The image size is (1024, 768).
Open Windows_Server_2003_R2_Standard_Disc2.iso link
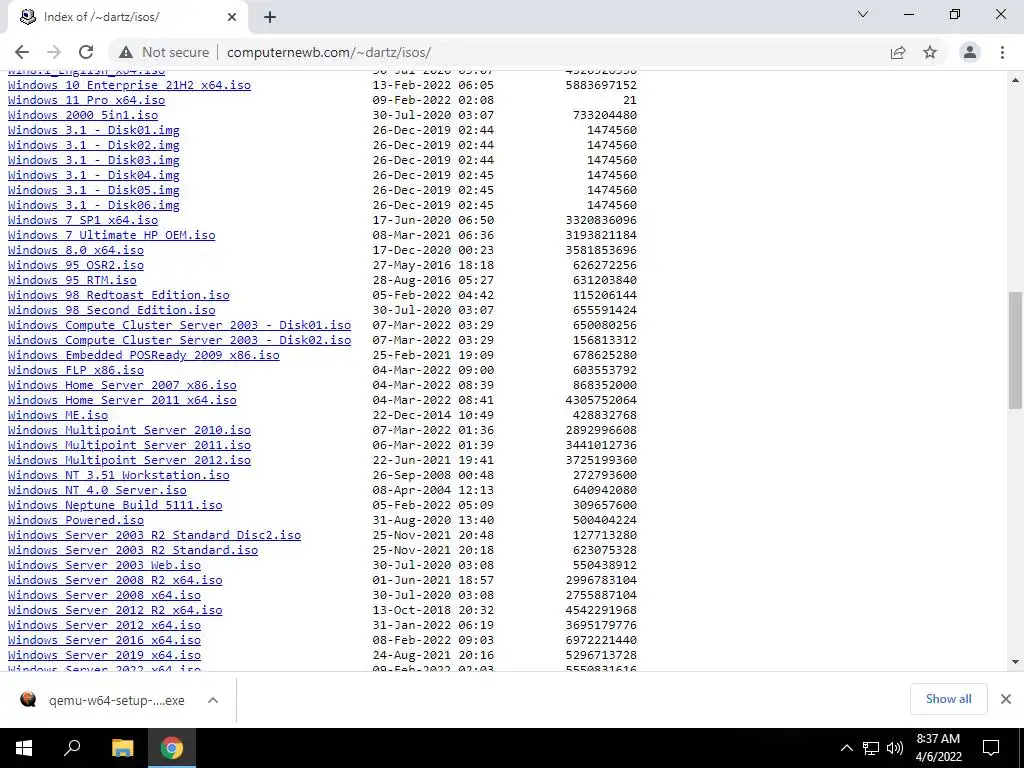[x=154, y=536]
